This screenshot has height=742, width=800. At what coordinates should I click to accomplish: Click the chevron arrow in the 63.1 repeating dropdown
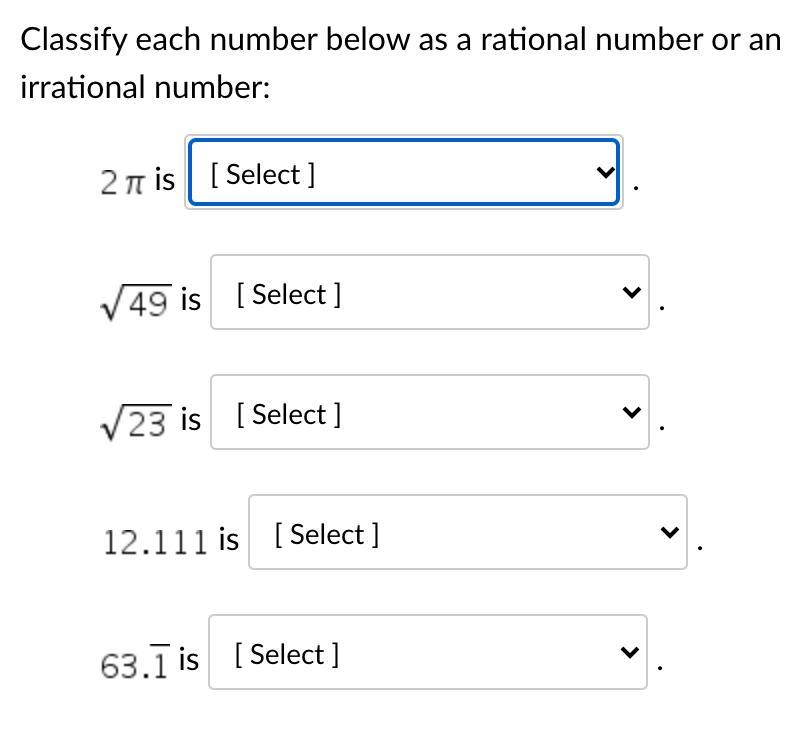click(628, 653)
